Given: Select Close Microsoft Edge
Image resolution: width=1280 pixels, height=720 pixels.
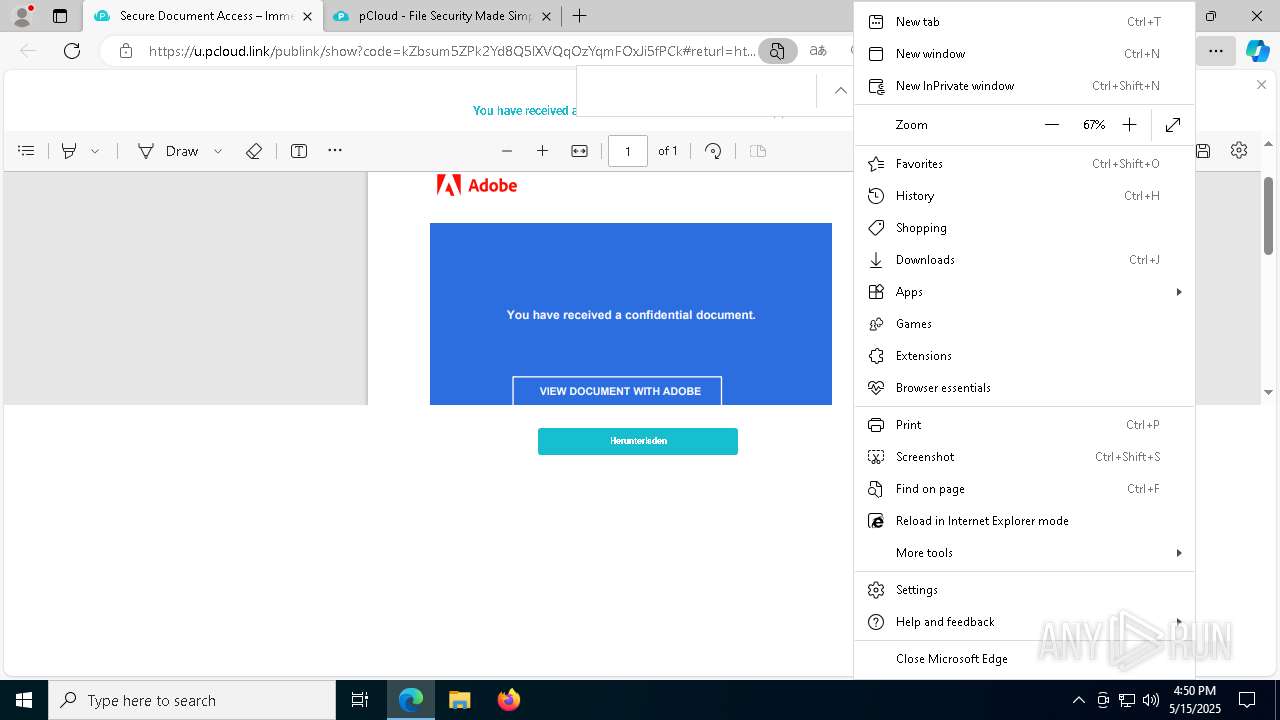Looking at the screenshot, I should [1025, 659].
